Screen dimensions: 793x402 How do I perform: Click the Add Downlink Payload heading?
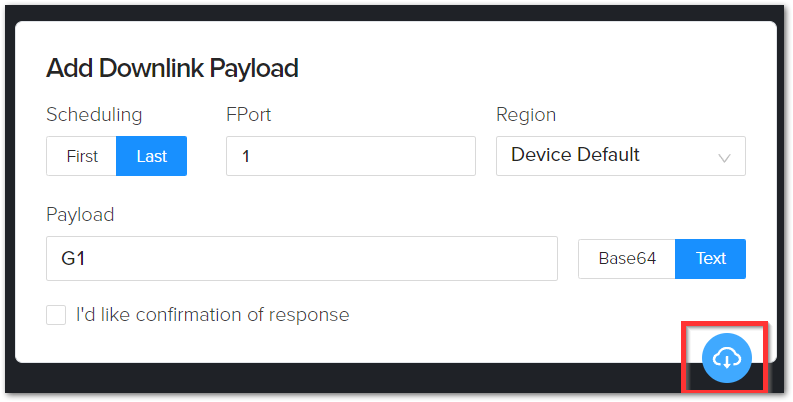point(172,68)
